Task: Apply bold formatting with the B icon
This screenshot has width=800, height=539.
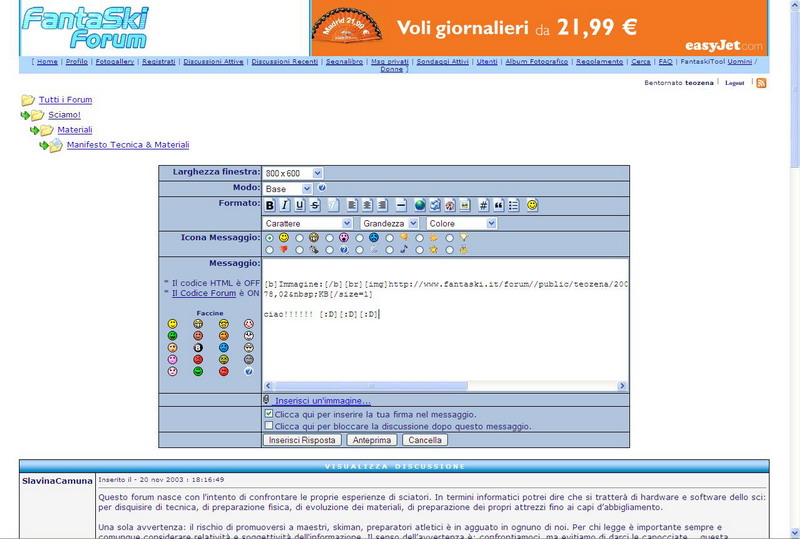Action: point(270,205)
